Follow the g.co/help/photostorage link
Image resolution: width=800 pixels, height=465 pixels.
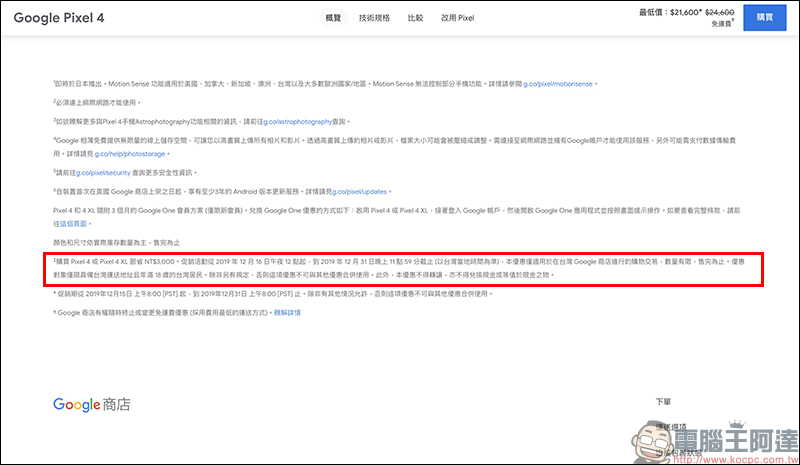(x=130, y=154)
